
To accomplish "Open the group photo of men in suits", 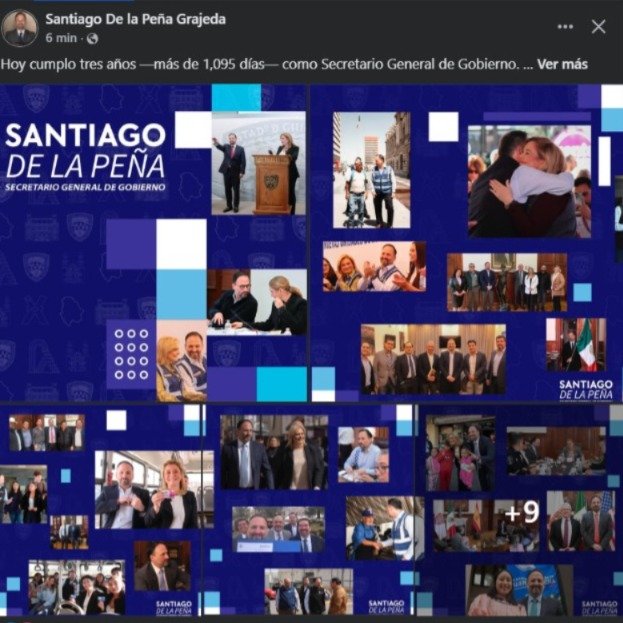I will tap(433, 359).
